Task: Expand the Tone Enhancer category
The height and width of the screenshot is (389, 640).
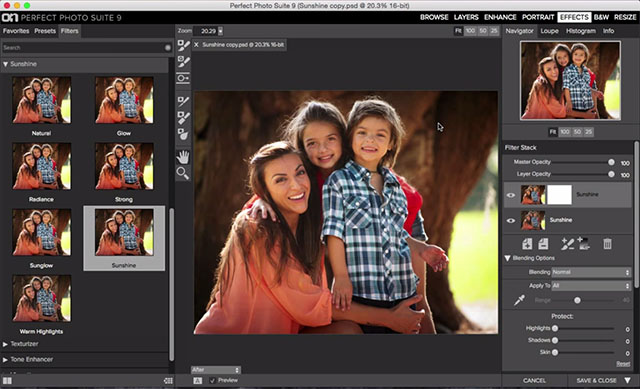Action: (5, 360)
